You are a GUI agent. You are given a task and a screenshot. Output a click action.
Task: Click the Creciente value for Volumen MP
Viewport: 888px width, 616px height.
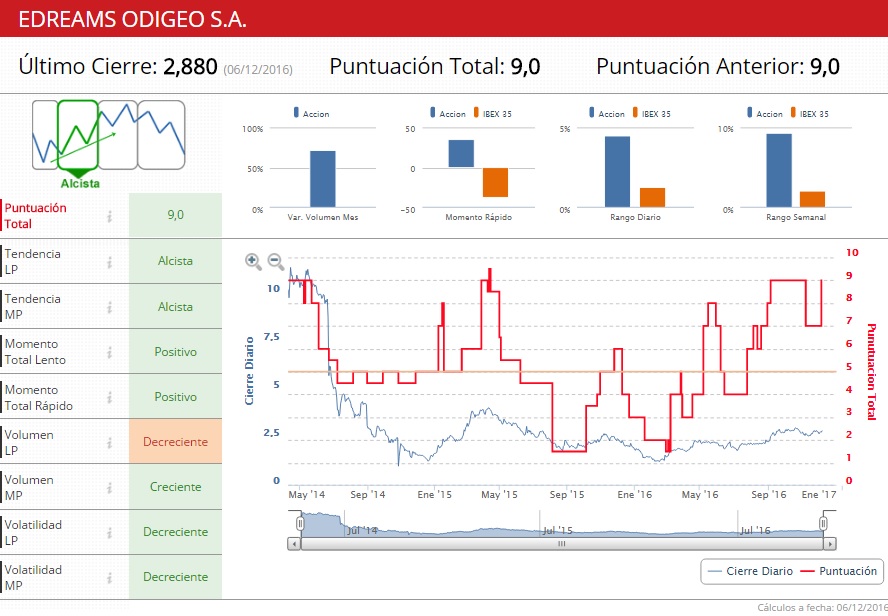pyautogui.click(x=175, y=487)
